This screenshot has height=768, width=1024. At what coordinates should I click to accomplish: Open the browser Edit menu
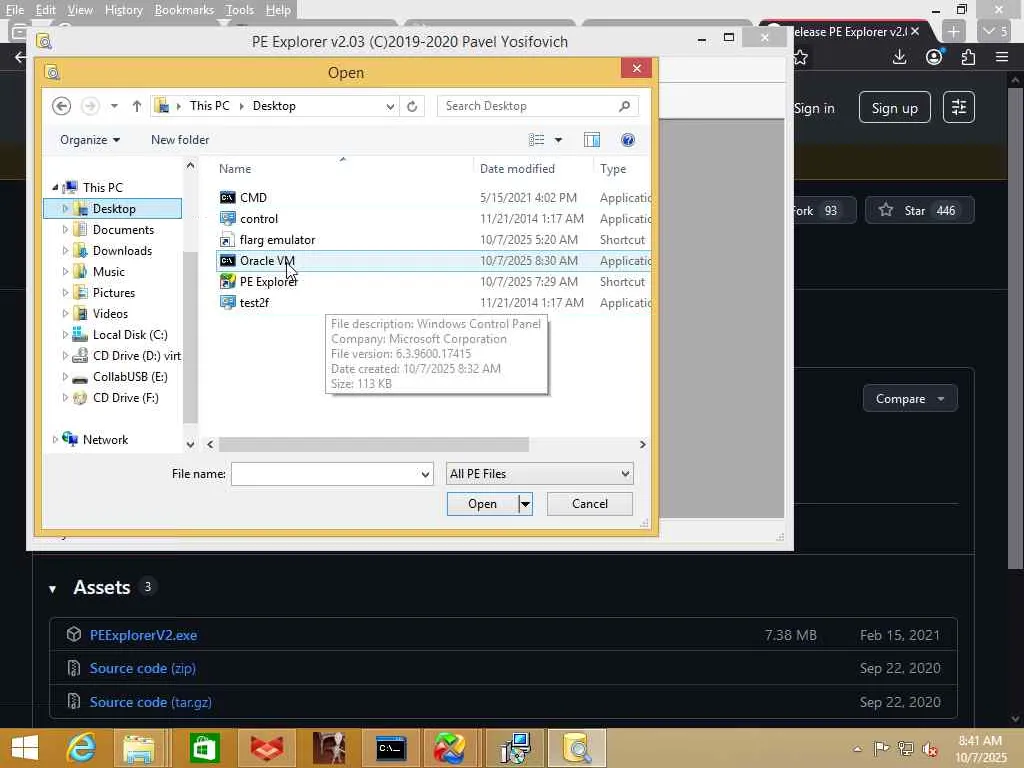pos(45,10)
